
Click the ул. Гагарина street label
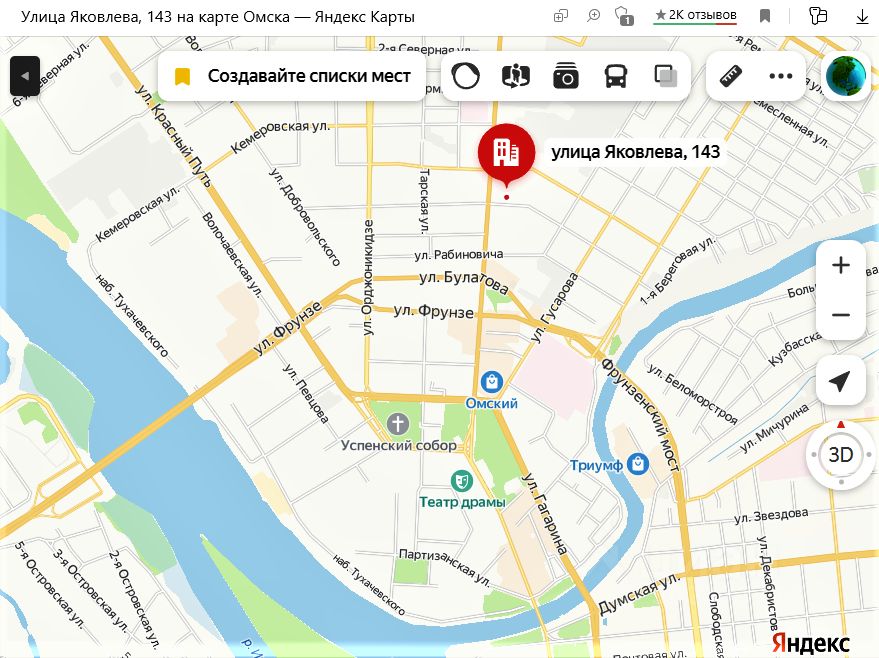(545, 513)
